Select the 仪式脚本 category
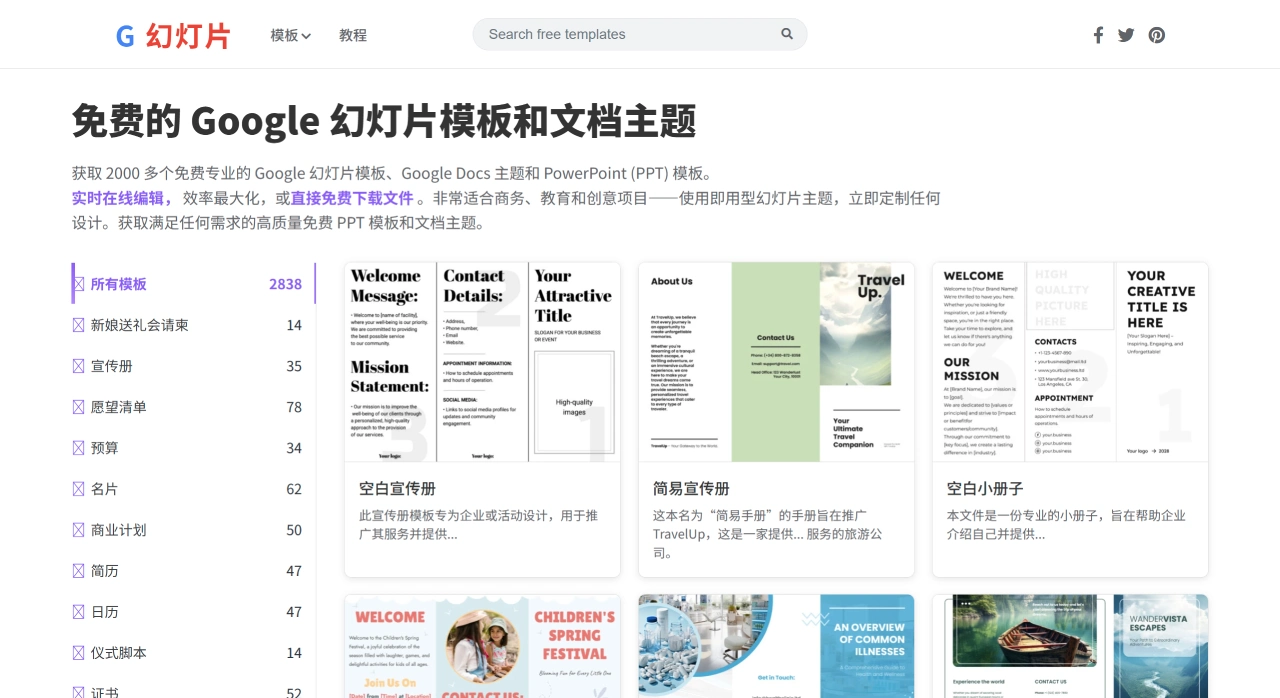This screenshot has height=698, width=1280. [194, 653]
